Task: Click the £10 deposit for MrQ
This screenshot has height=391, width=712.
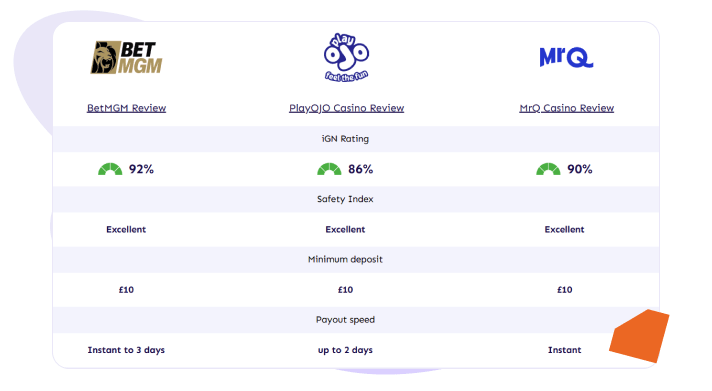Action: coord(564,290)
